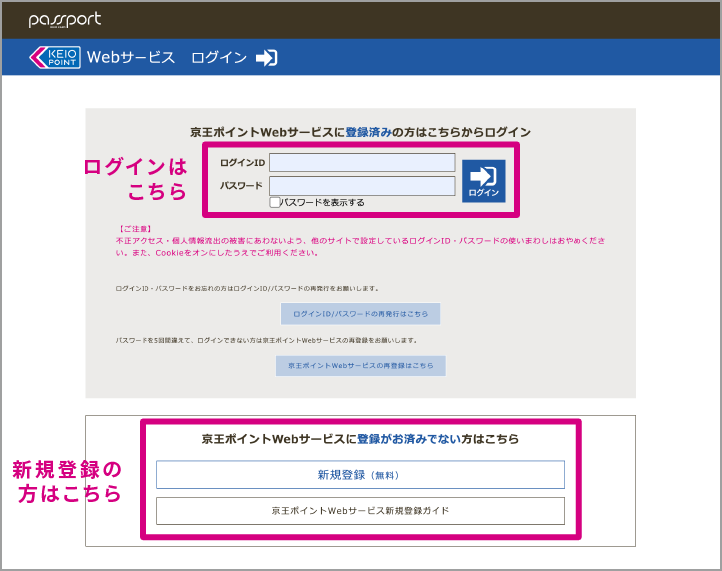Click the ログイン text in blue header
This screenshot has width=722, height=571.
coord(219,58)
